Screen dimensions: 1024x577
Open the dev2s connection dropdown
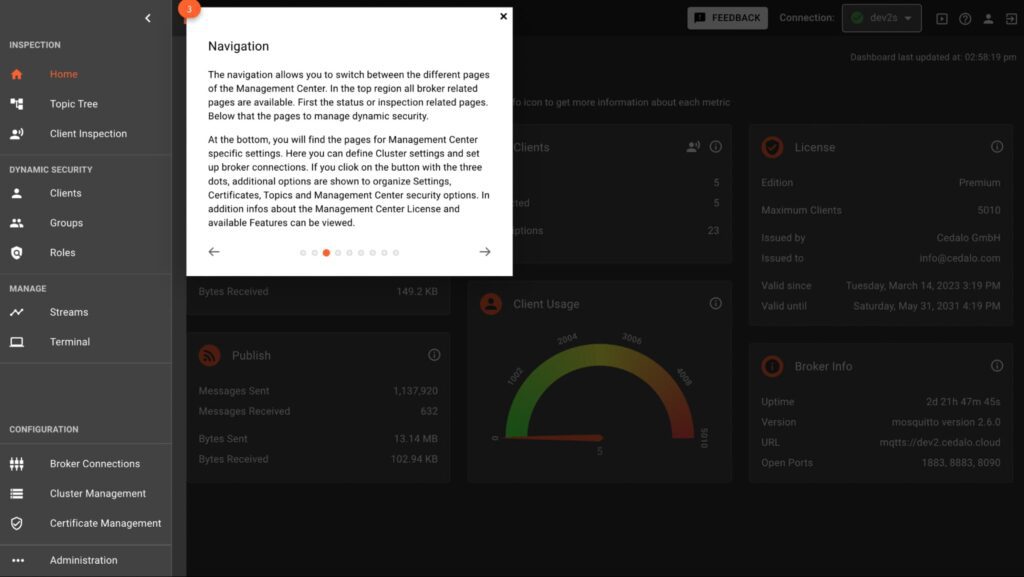881,18
